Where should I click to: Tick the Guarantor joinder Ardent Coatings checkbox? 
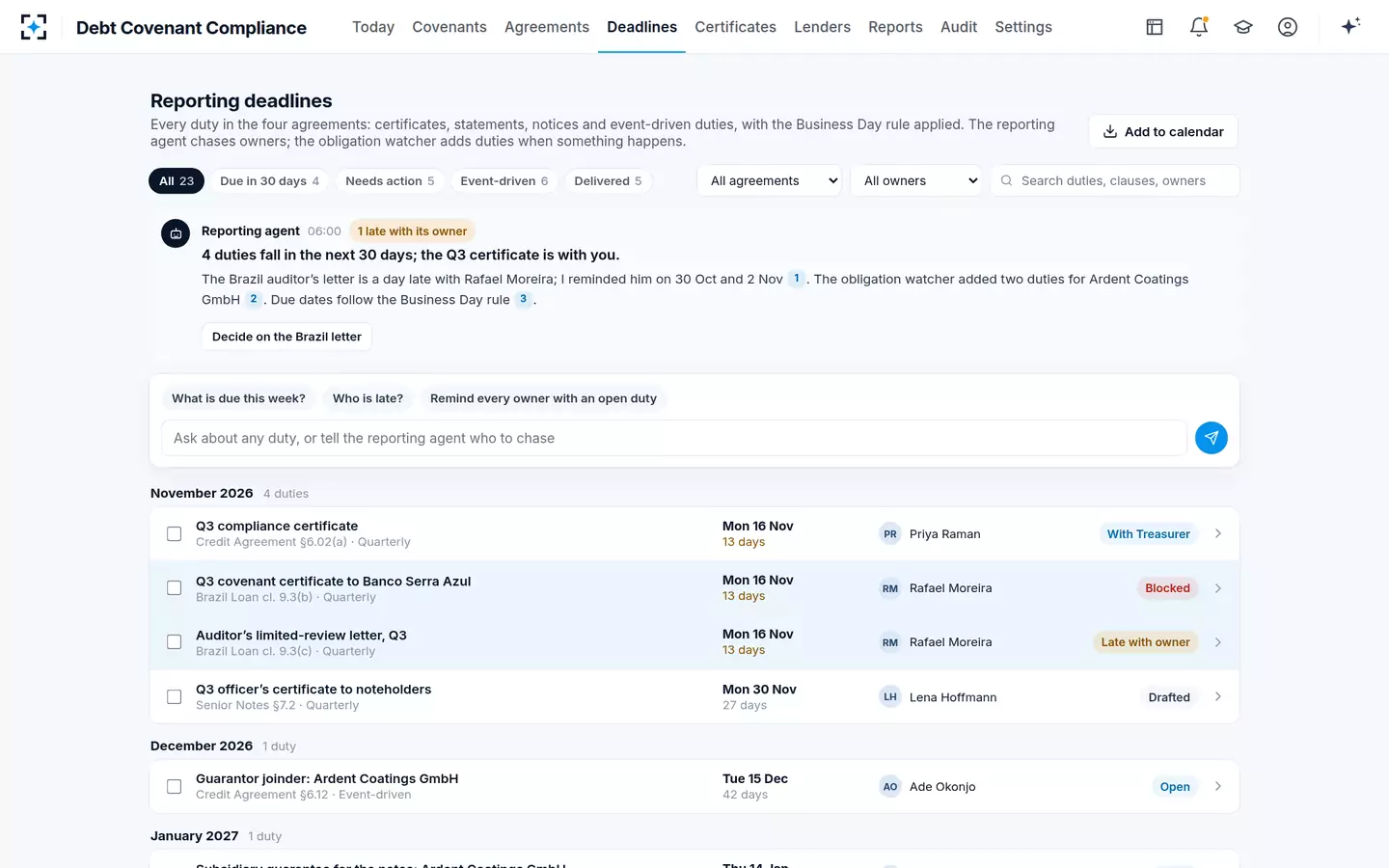click(x=175, y=787)
